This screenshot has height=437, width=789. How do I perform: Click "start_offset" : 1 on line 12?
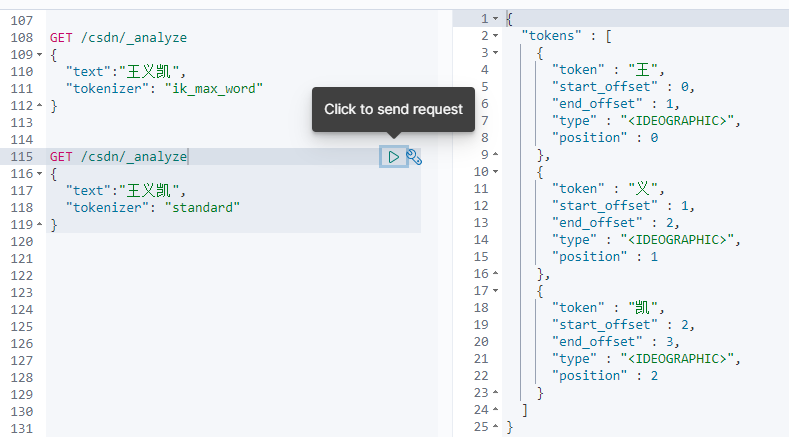(x=620, y=205)
